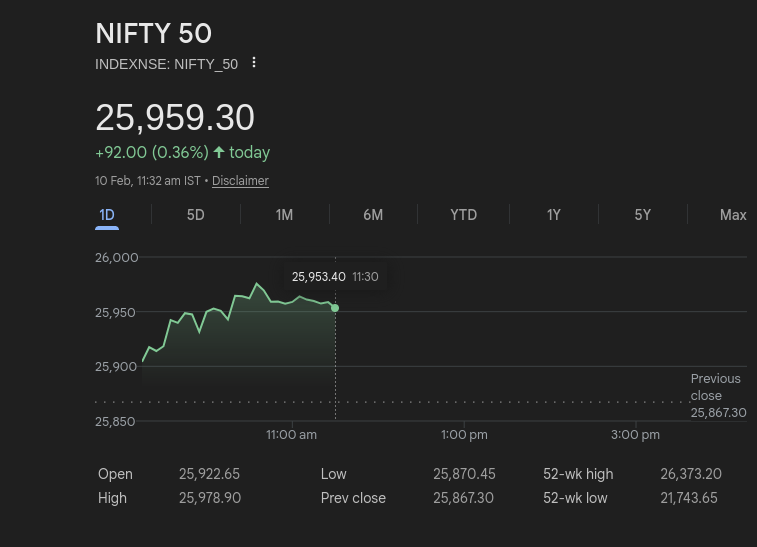Click the Open value 25,922.65
This screenshot has height=547, width=757.
pyautogui.click(x=209, y=474)
